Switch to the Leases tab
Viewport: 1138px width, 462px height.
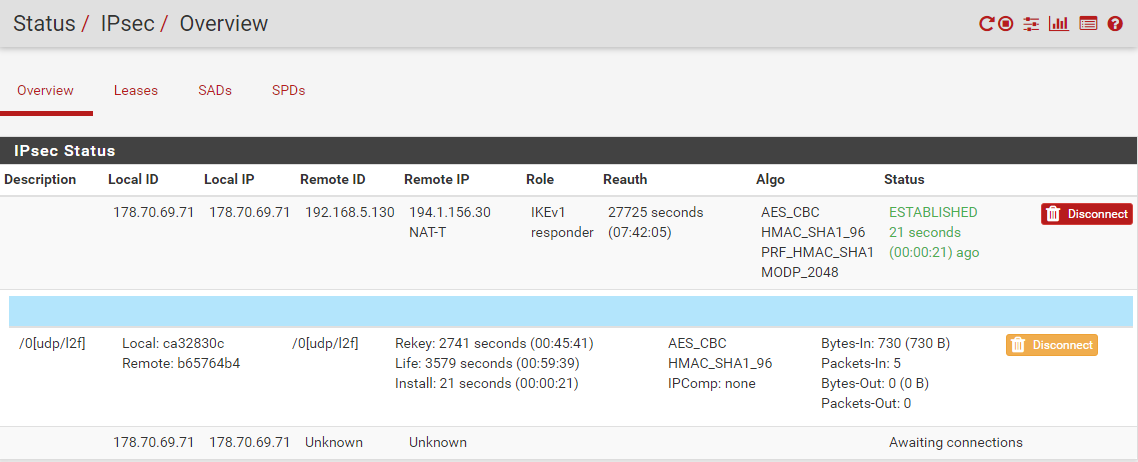[136, 90]
